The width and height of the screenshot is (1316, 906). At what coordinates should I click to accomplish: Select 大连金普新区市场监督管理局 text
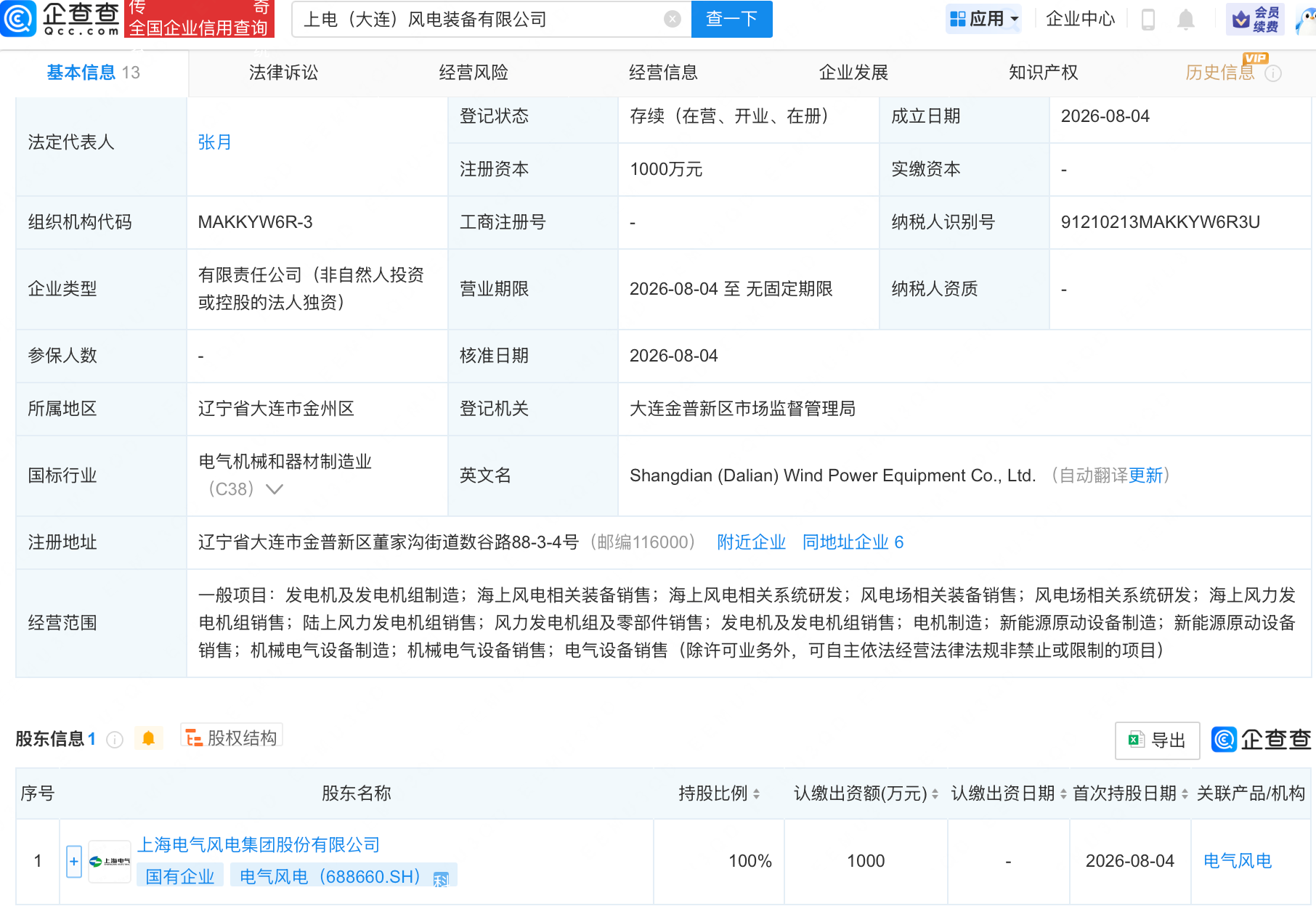(742, 409)
